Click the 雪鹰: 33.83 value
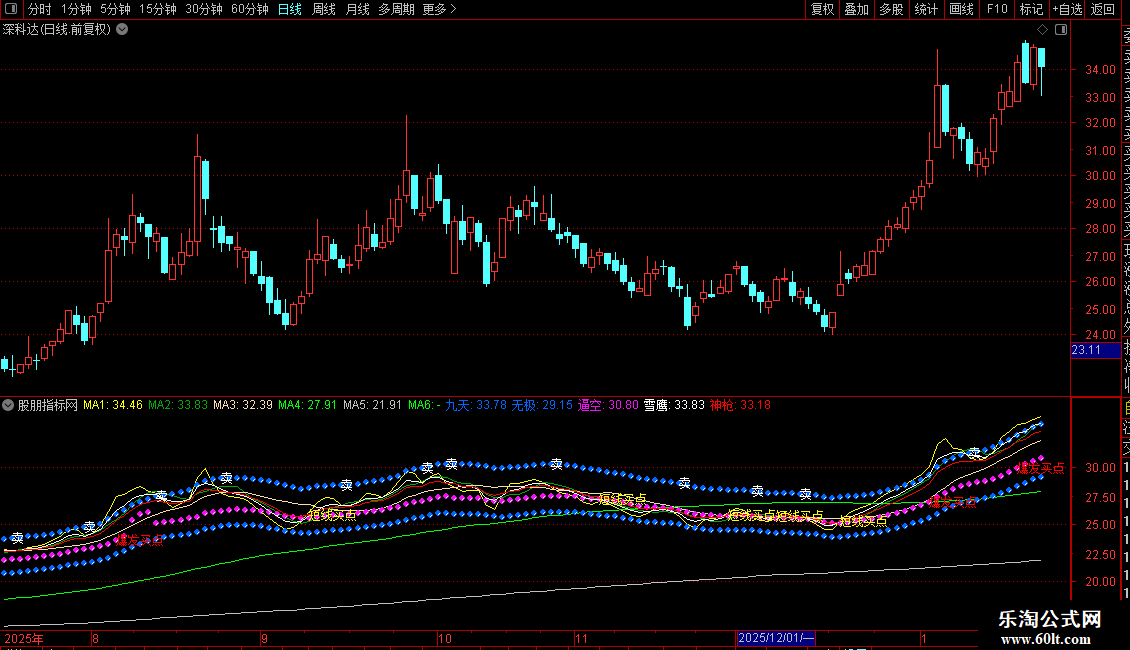This screenshot has width=1130, height=650. (674, 405)
